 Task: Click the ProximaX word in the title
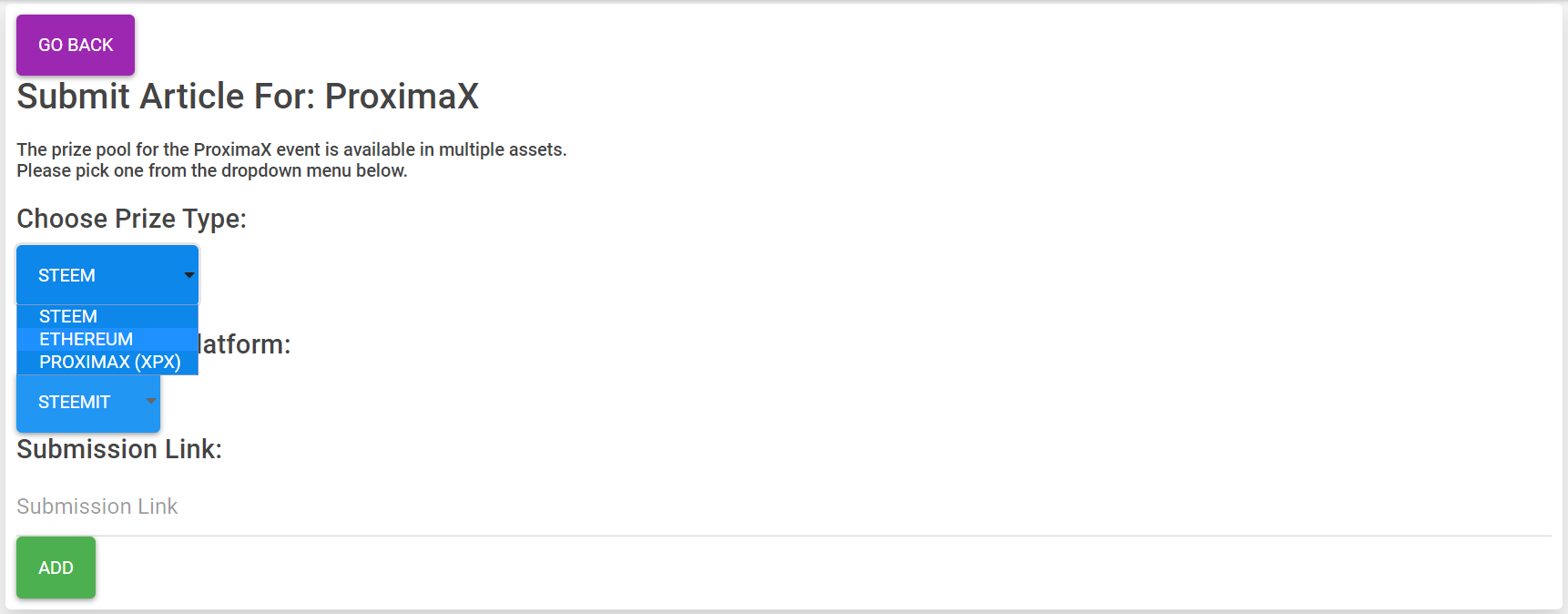(402, 97)
